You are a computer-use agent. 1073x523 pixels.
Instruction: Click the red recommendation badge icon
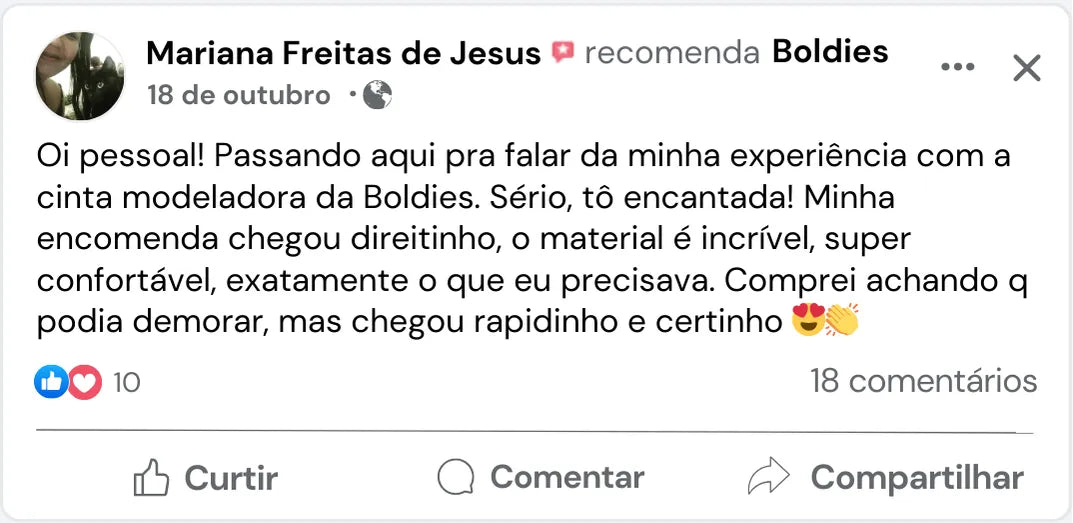[563, 52]
